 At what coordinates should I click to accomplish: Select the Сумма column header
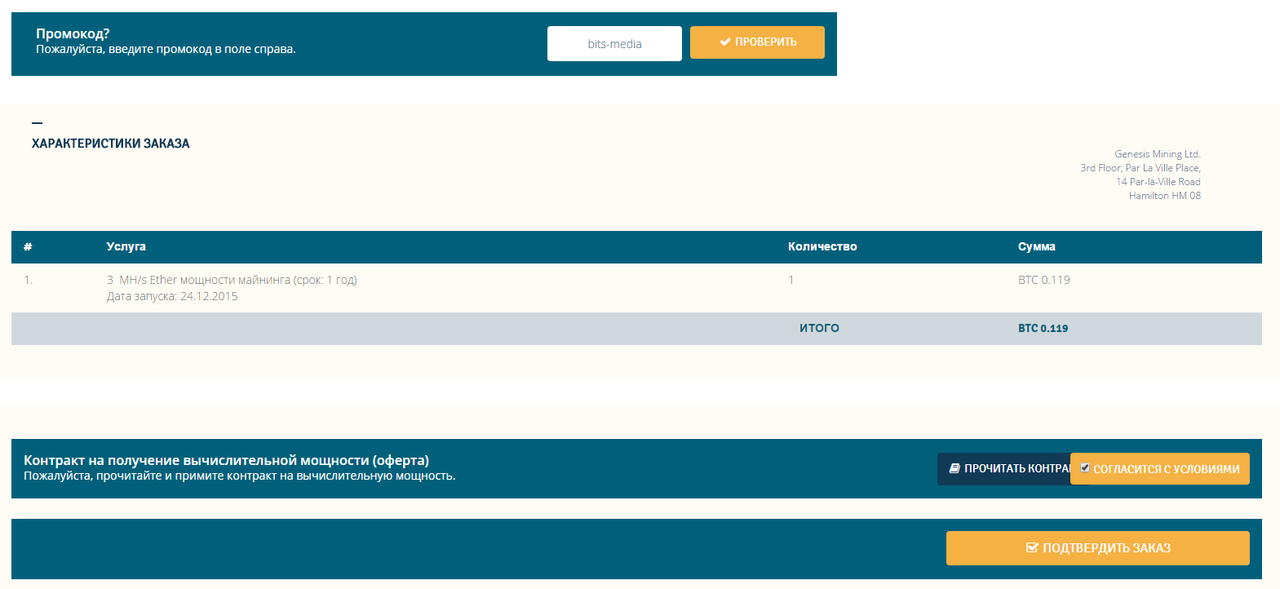point(1036,247)
